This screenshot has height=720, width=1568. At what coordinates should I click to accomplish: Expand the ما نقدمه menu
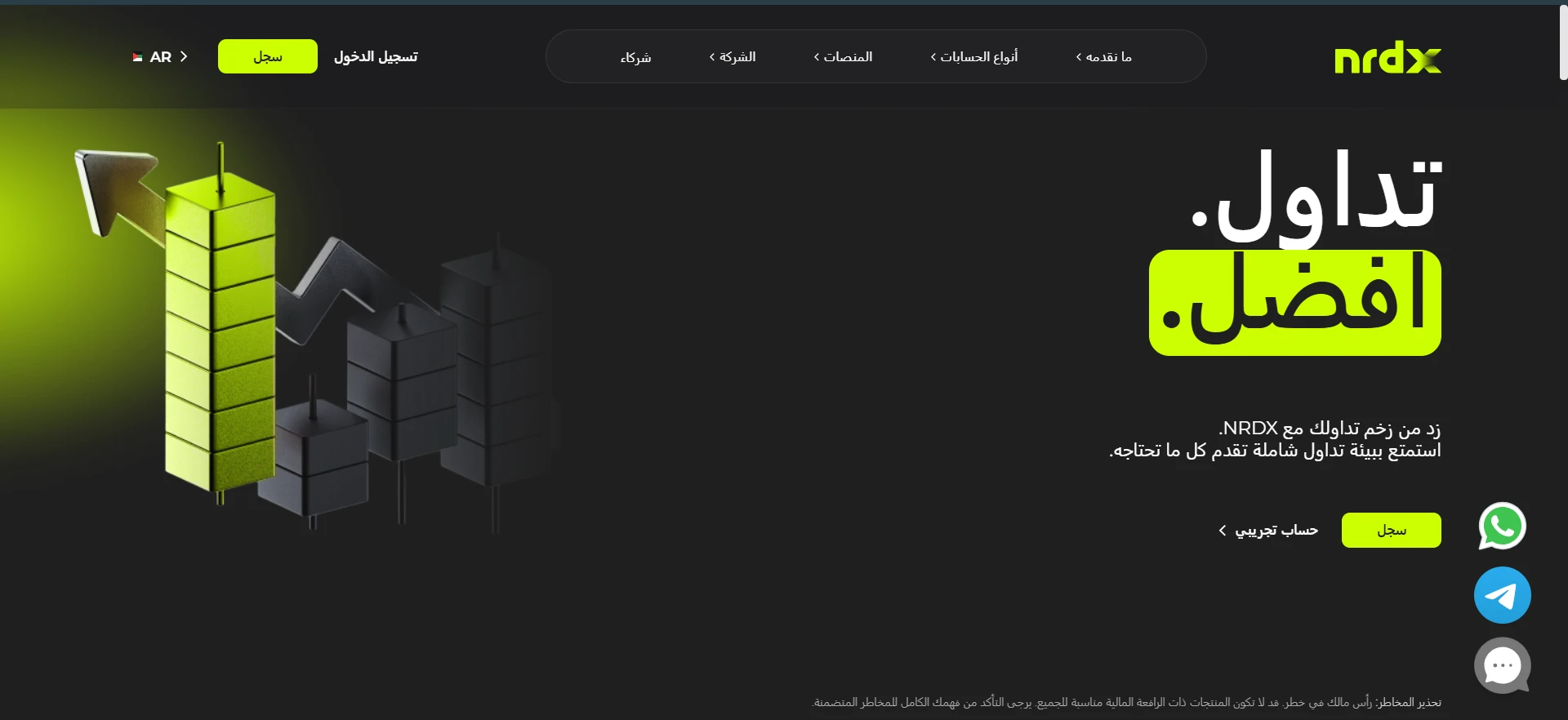click(x=1103, y=56)
